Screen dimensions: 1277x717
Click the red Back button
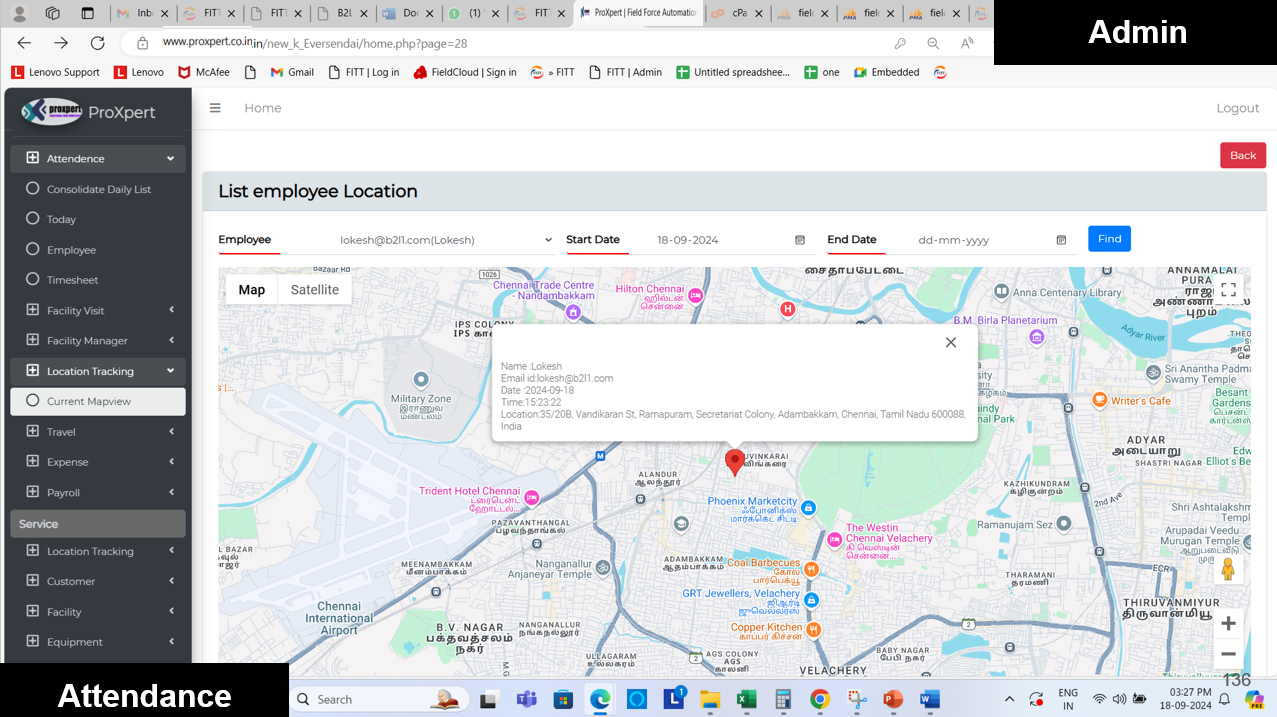pos(1242,155)
